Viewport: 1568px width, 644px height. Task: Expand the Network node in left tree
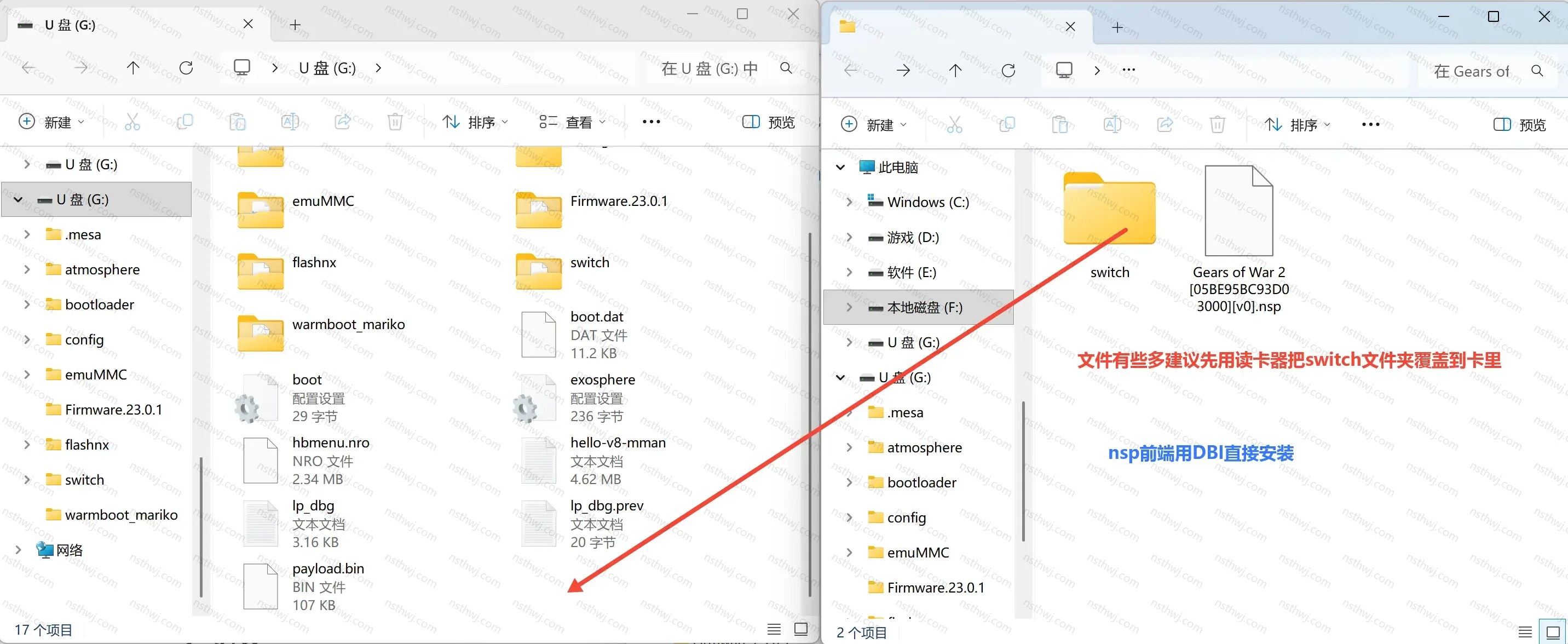(x=18, y=550)
